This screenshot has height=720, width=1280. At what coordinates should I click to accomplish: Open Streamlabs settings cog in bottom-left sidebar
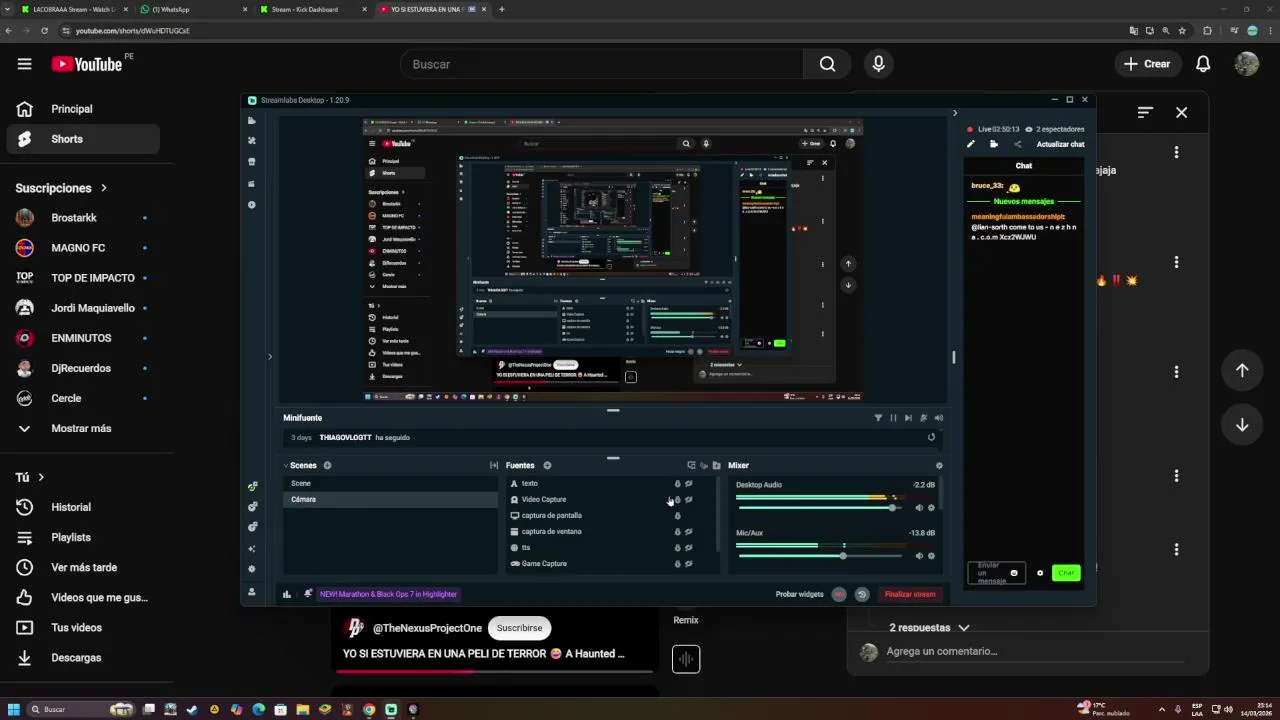pos(252,569)
